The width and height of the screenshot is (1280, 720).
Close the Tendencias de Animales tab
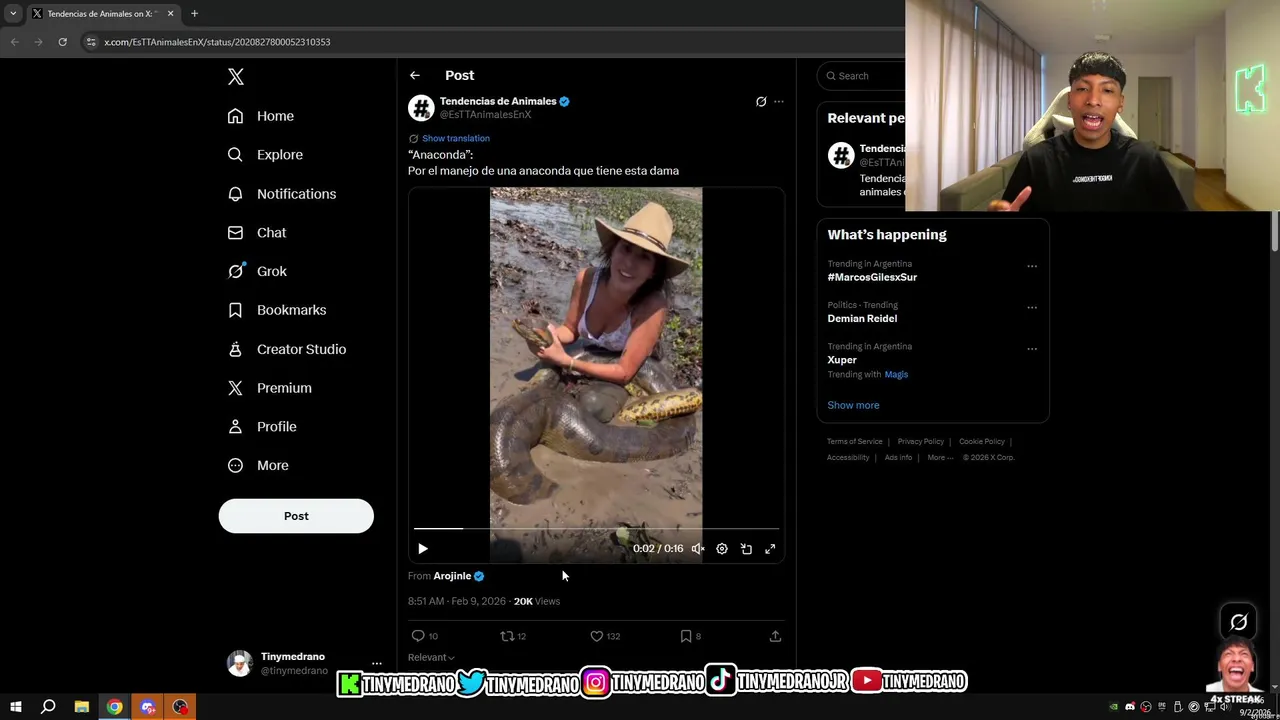point(170,14)
